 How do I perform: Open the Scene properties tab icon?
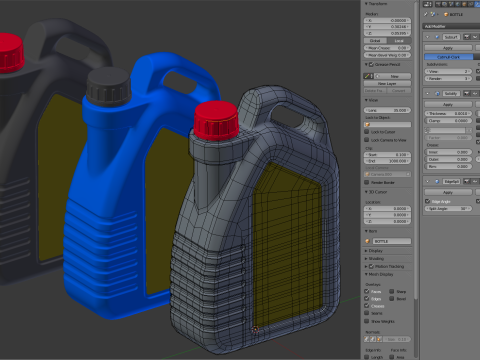(x=451, y=4)
